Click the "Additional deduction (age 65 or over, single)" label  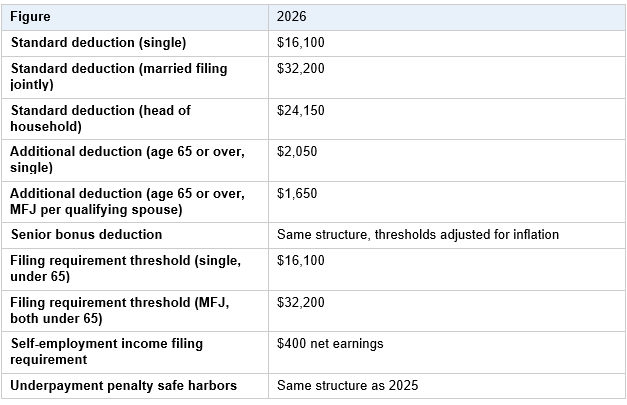tap(127, 159)
